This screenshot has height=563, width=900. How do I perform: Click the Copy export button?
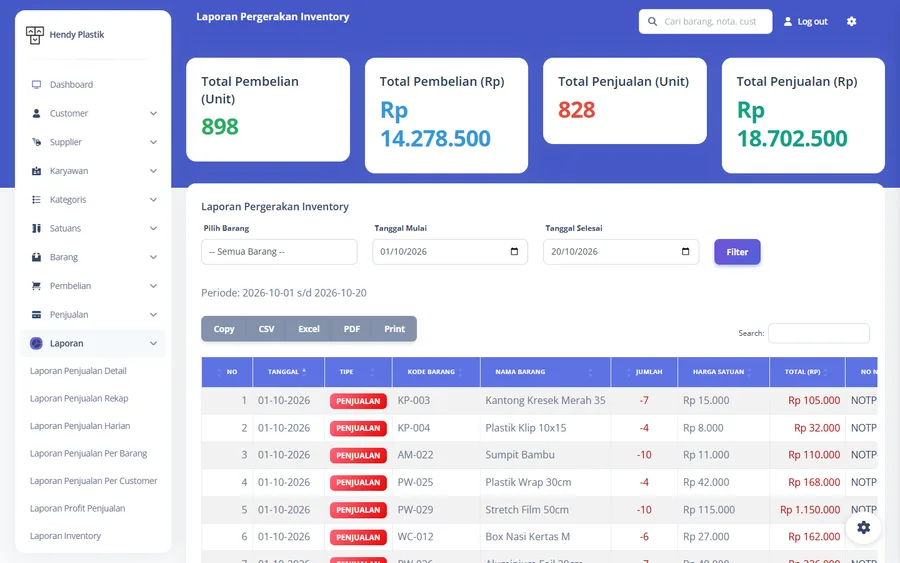click(x=224, y=329)
